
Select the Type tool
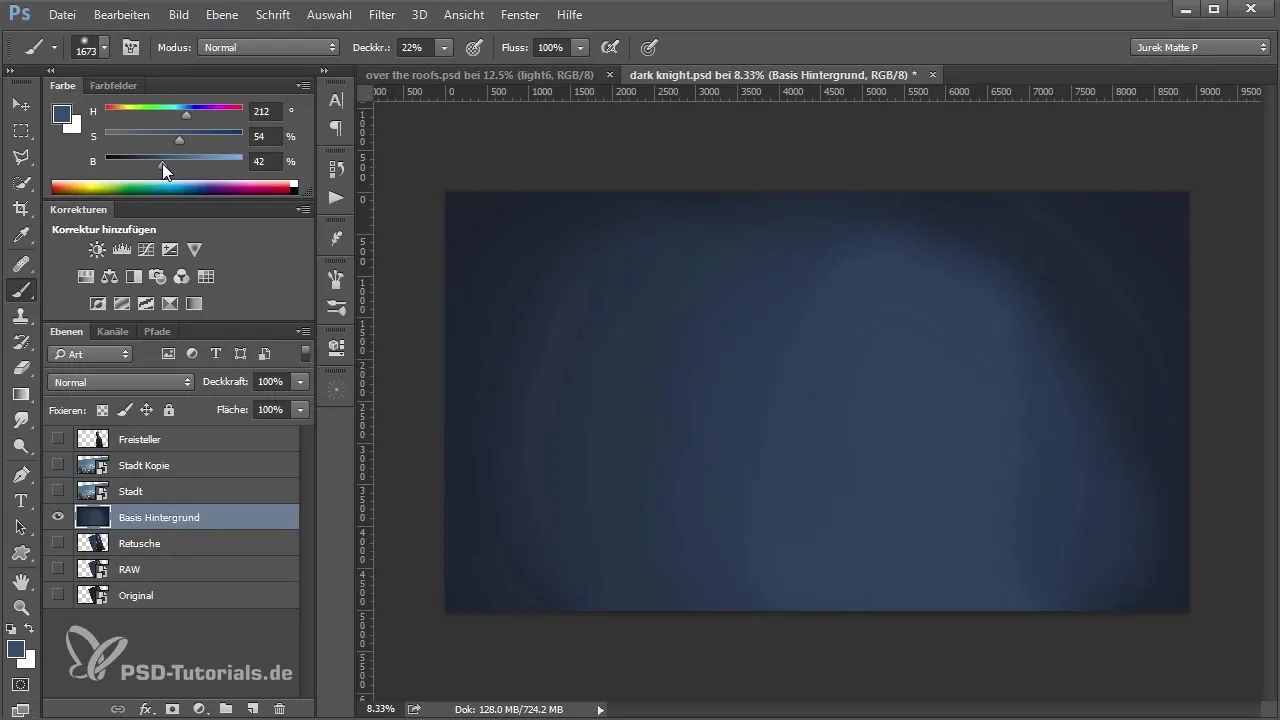tap(20, 501)
